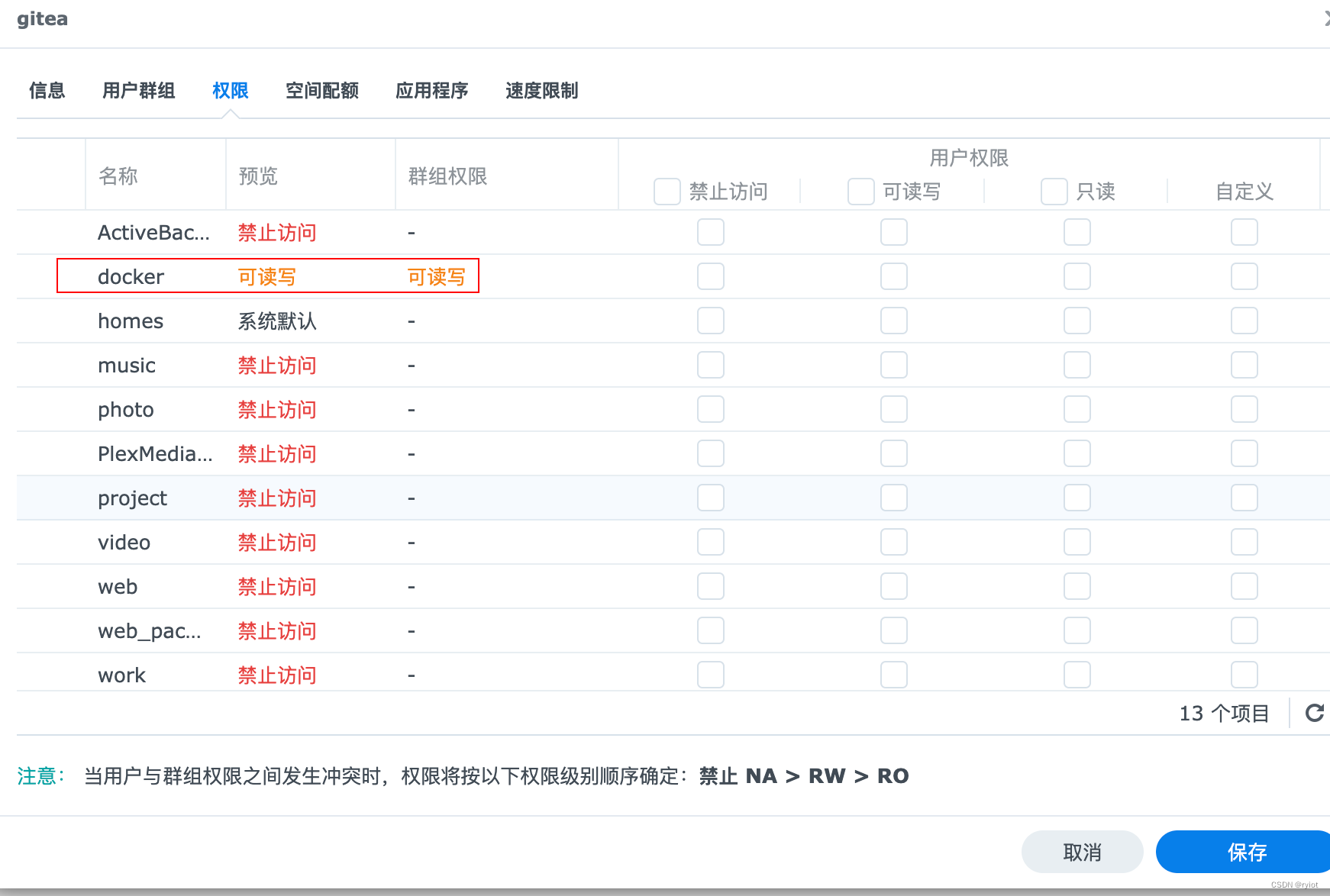Select the work folder name
This screenshot has height=896, width=1330.
(121, 675)
